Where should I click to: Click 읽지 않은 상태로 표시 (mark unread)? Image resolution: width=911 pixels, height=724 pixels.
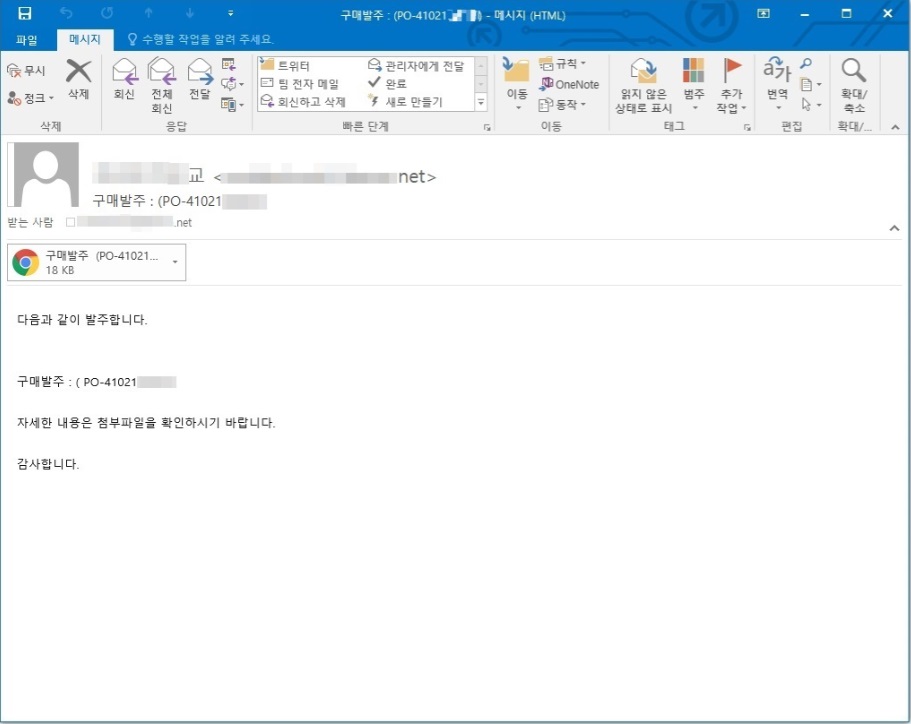[643, 85]
